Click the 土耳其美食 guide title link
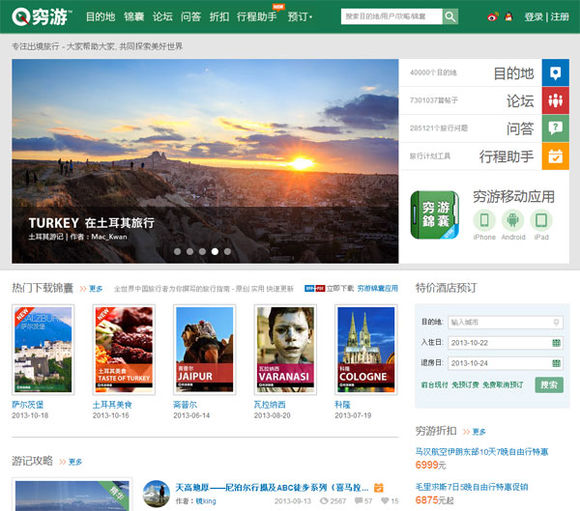580x511 pixels. coord(112,405)
